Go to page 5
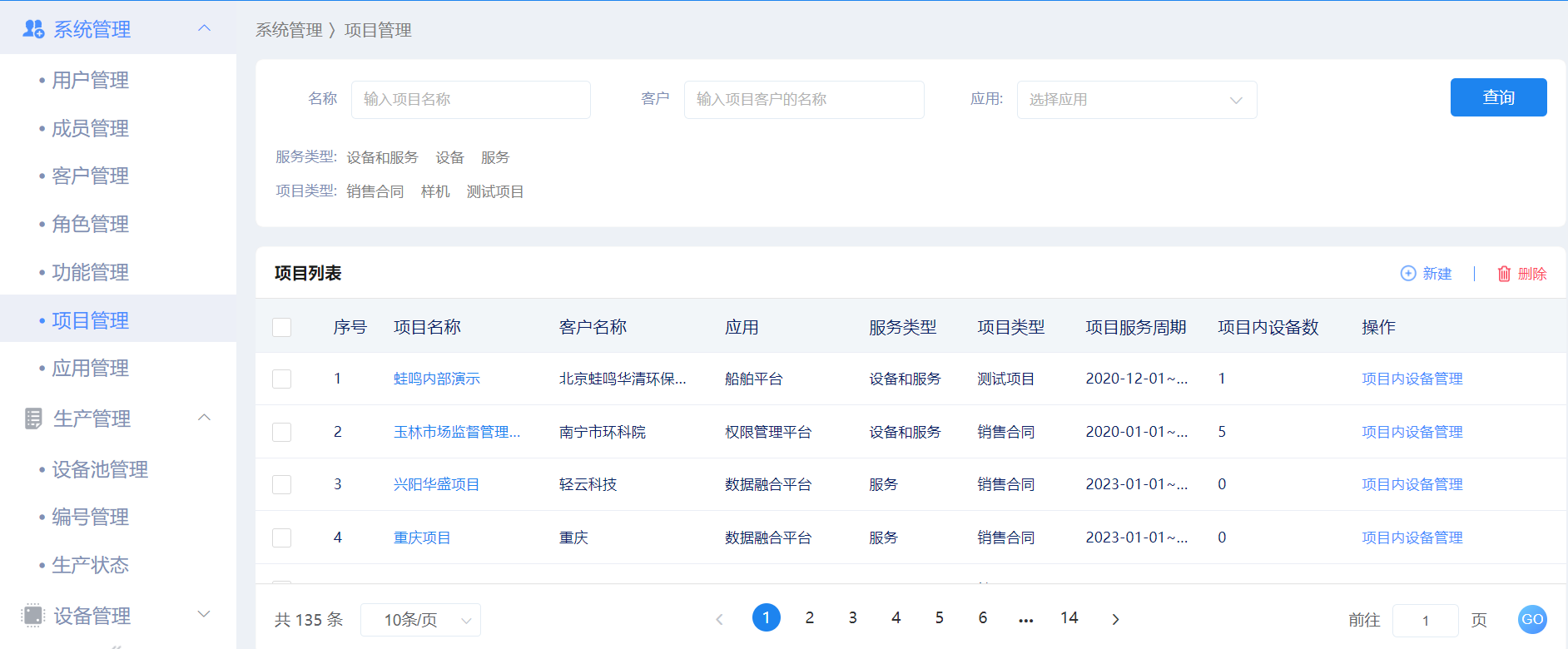 click(x=940, y=617)
